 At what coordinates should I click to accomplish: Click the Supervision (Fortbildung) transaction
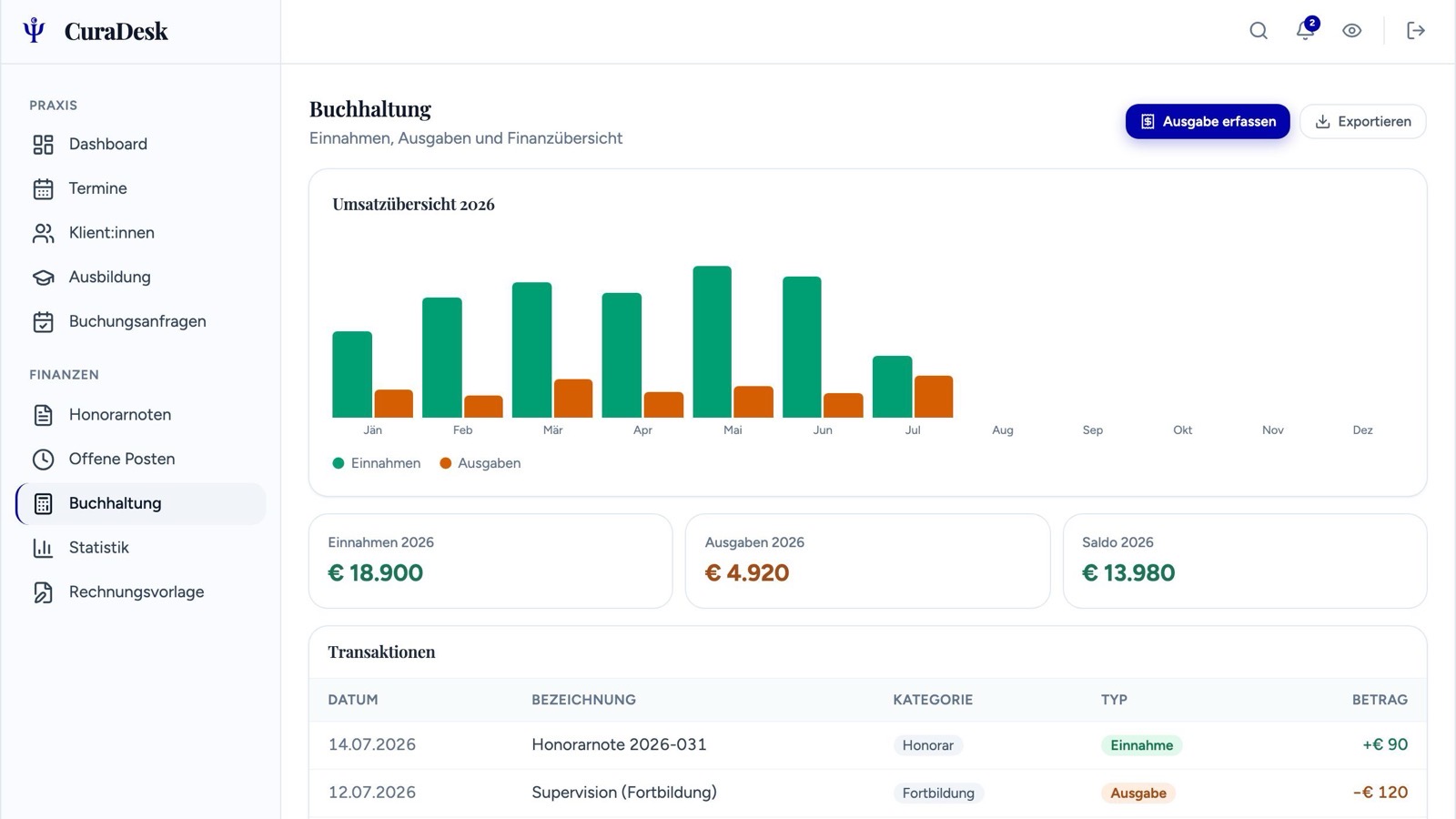624,793
